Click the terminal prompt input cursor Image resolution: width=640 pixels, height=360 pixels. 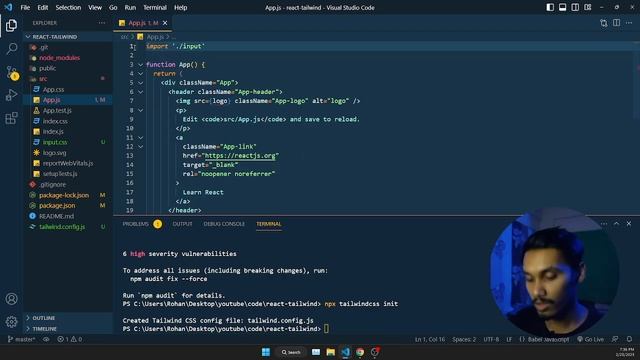tap(326, 329)
